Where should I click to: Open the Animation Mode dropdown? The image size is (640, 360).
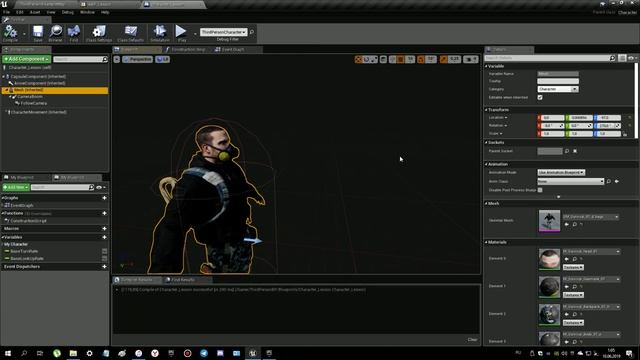(x=561, y=173)
